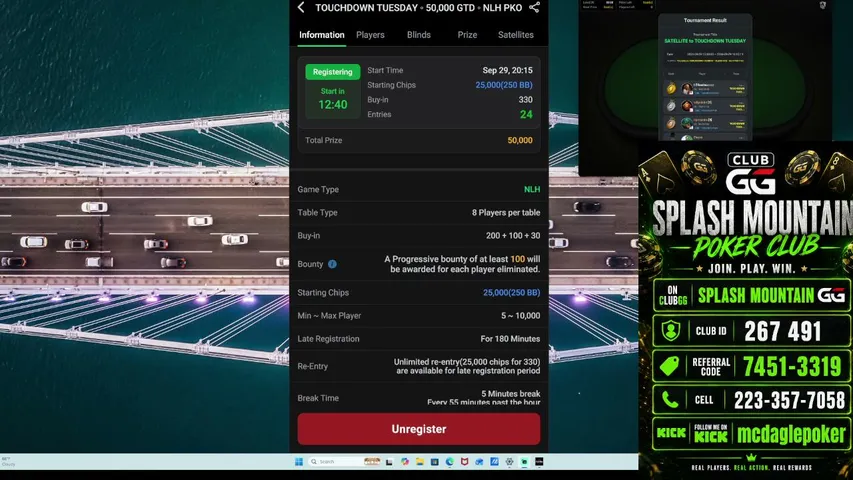Click the Buy-in breakdown 200 + 100 + 30
This screenshot has height=480, width=853.
[513, 236]
